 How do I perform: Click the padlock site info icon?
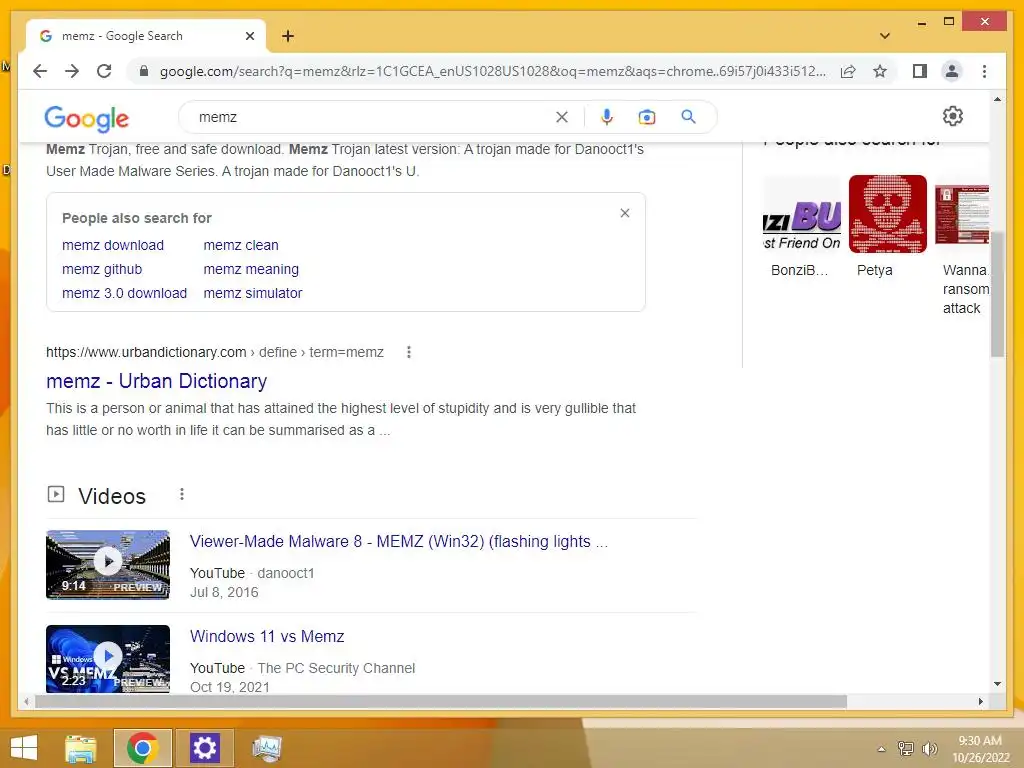click(x=144, y=71)
